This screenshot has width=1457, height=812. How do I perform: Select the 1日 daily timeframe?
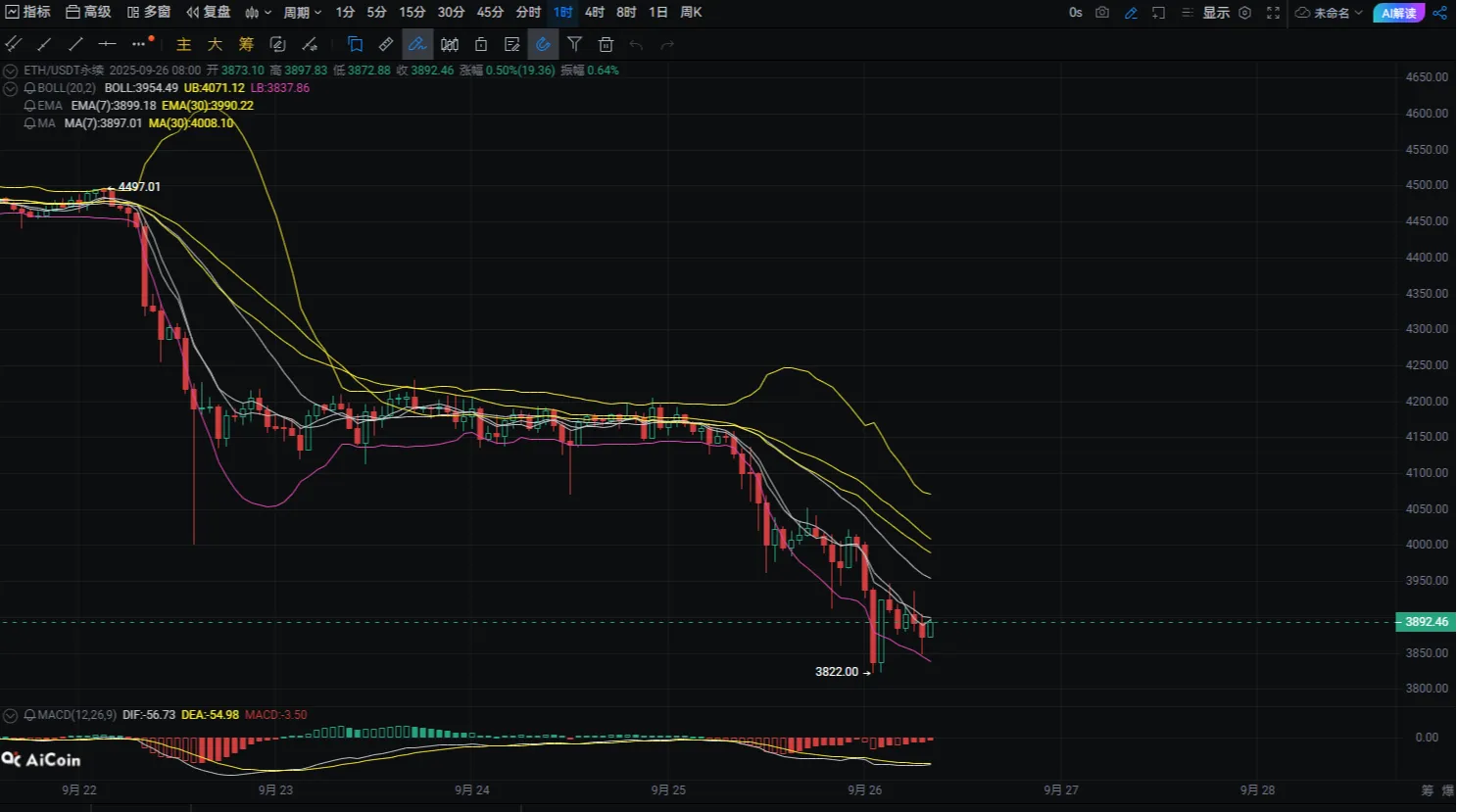coord(658,13)
